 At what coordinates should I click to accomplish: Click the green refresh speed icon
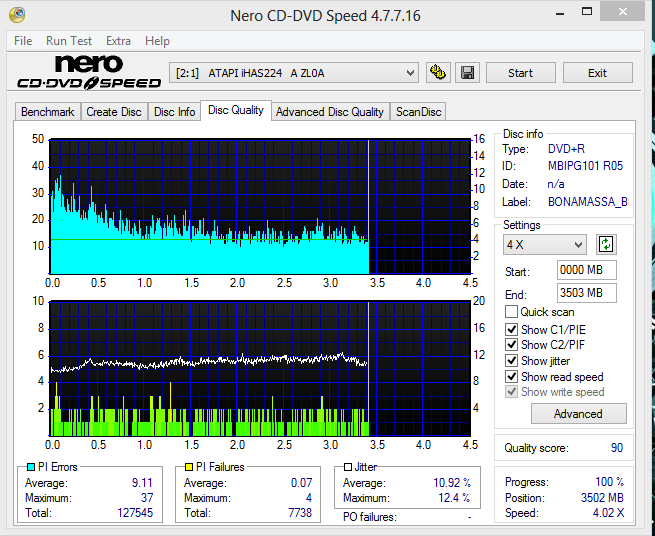click(x=606, y=244)
